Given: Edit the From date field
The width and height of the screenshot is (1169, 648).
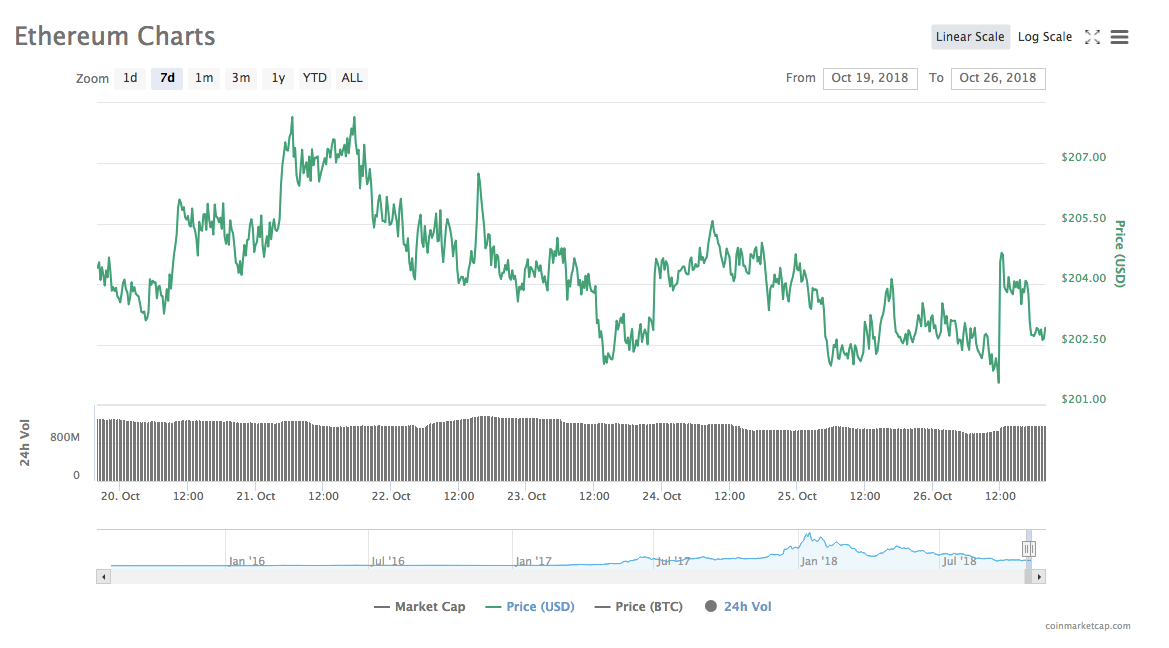Looking at the screenshot, I should click(870, 78).
